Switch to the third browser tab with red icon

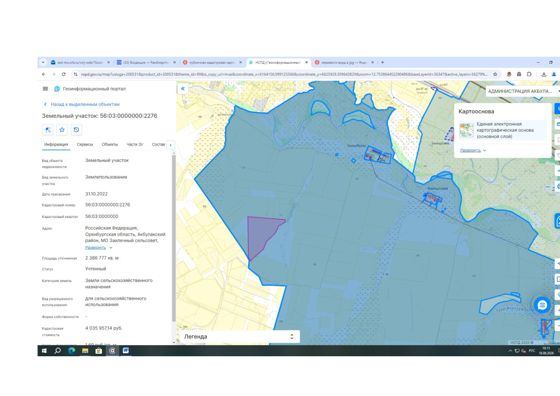click(212, 62)
